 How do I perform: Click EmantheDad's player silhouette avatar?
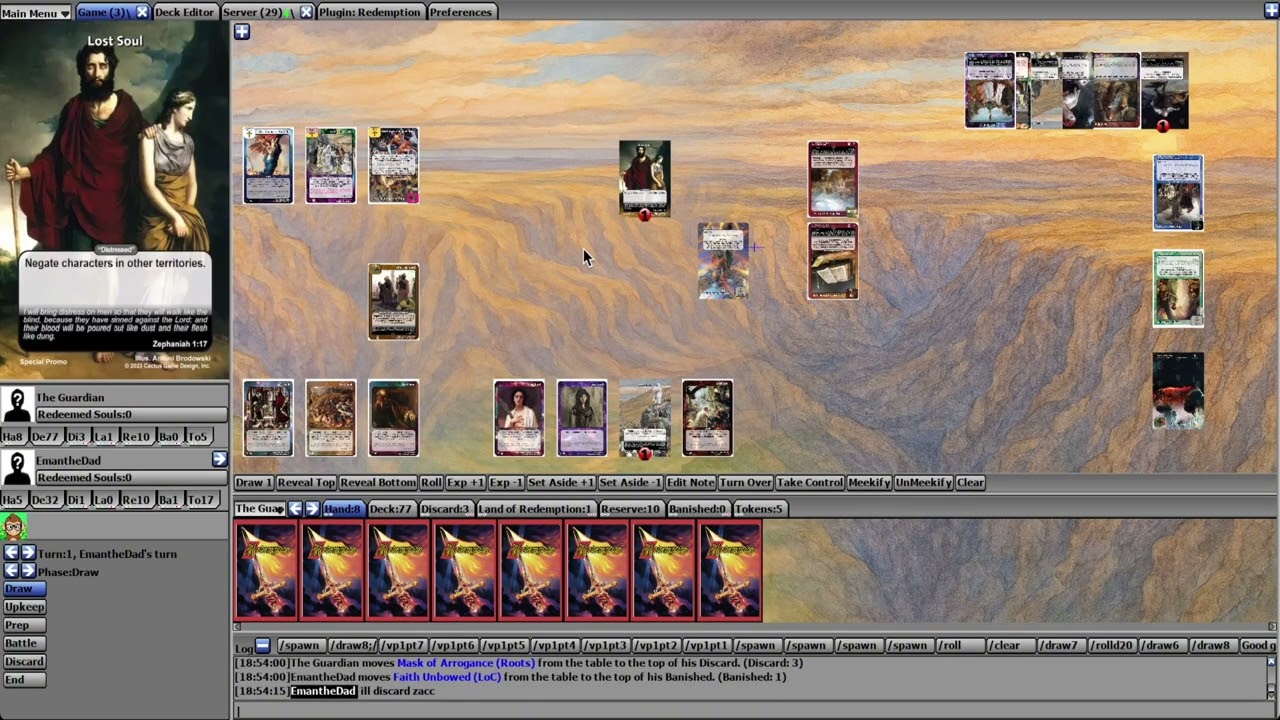pos(17,468)
